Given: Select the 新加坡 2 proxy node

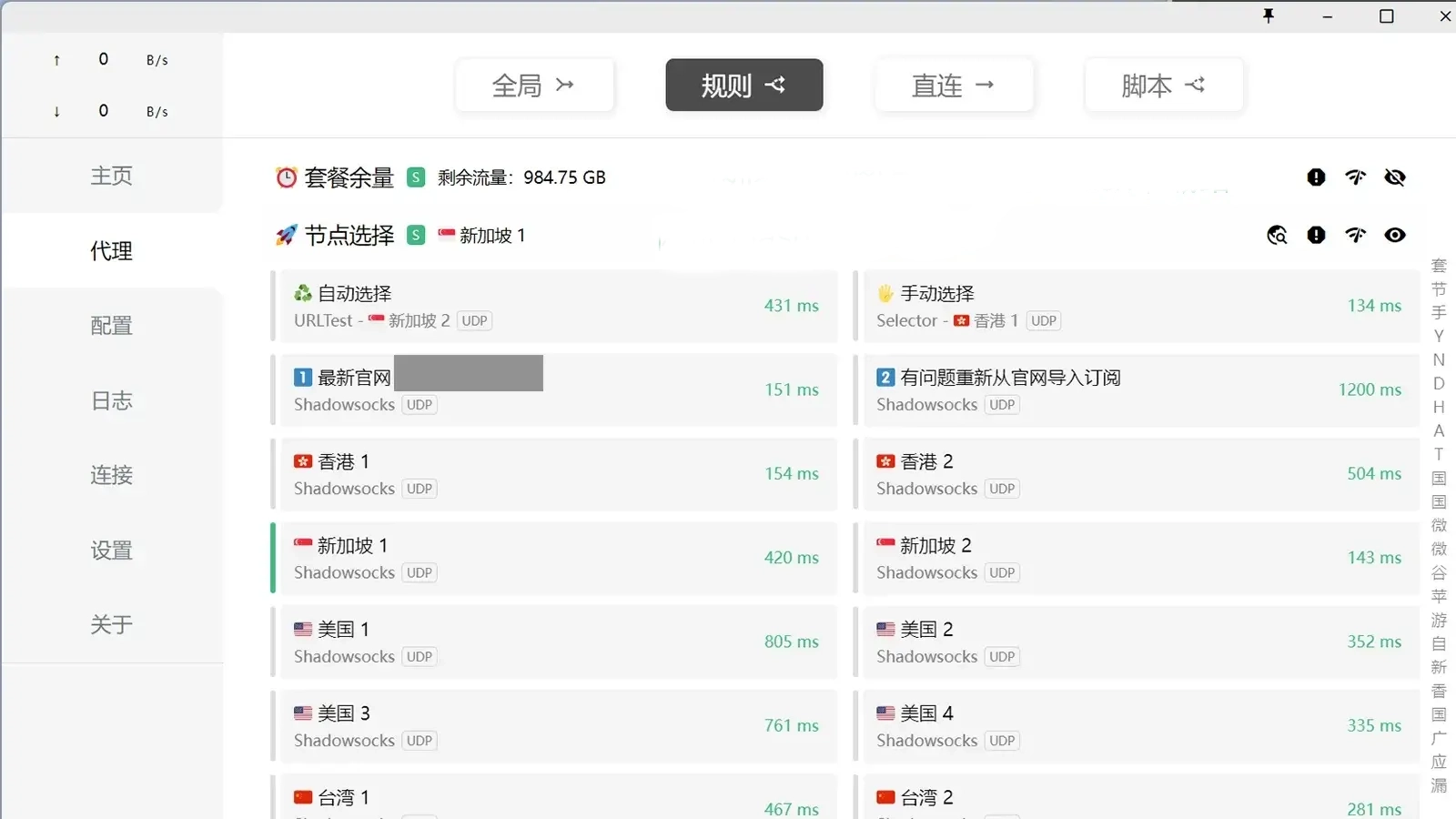Looking at the screenshot, I should point(1136,558).
